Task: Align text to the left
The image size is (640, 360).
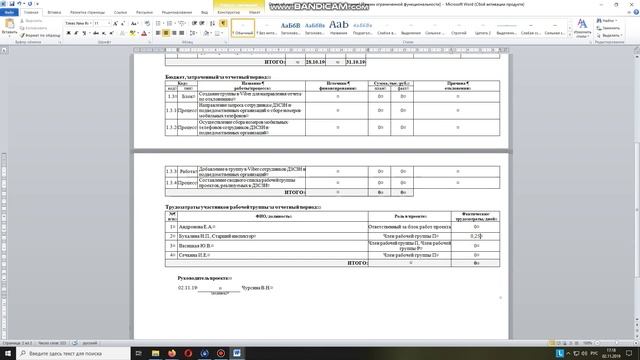Action: tap(158, 33)
